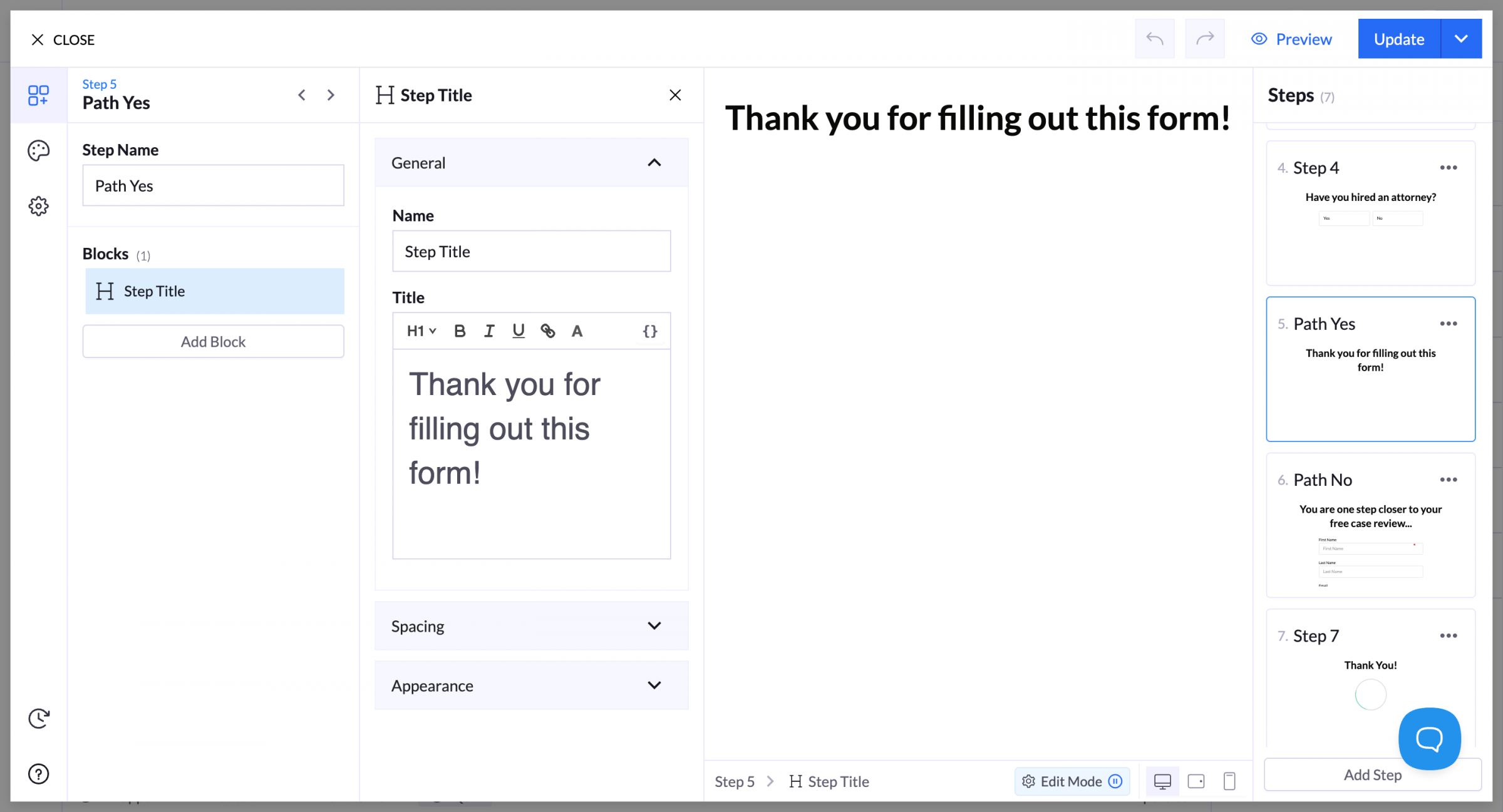This screenshot has height=812, width=1503.
Task: Pause Edit Mode with the pause toggle
Action: [x=1115, y=781]
